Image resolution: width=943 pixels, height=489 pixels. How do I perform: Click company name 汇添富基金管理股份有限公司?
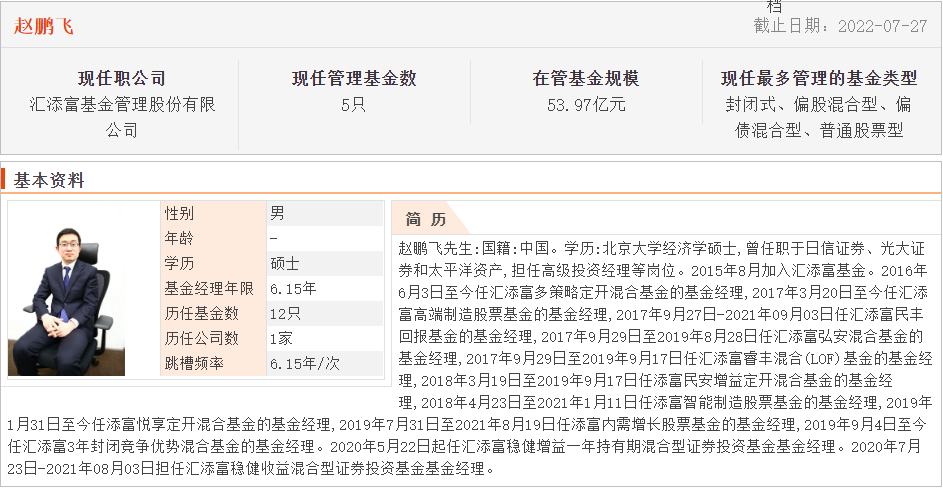point(122,117)
